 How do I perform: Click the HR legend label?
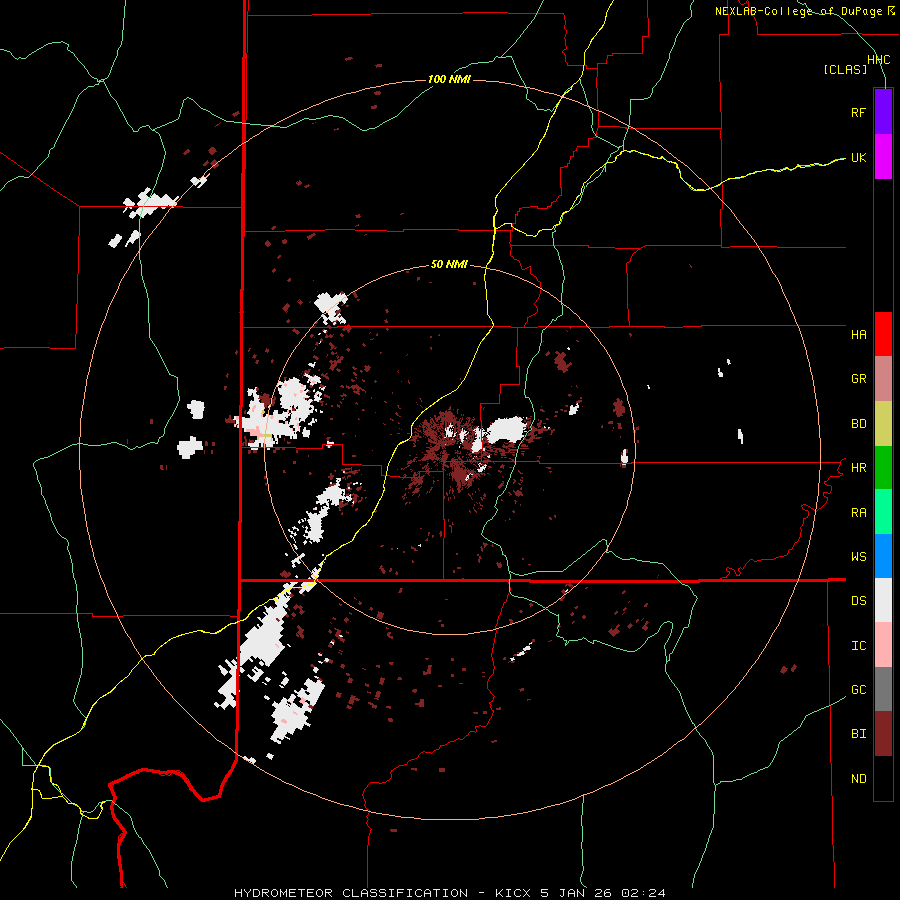pos(858,468)
